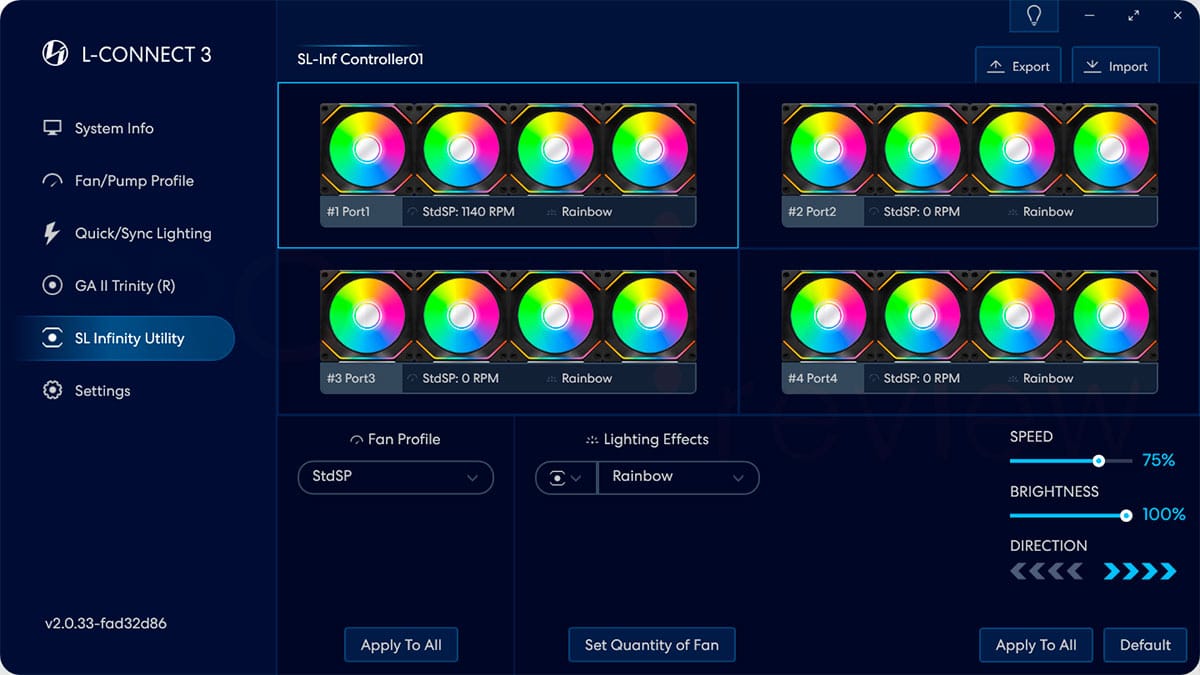Reset lighting with the Default button

(x=1145, y=645)
